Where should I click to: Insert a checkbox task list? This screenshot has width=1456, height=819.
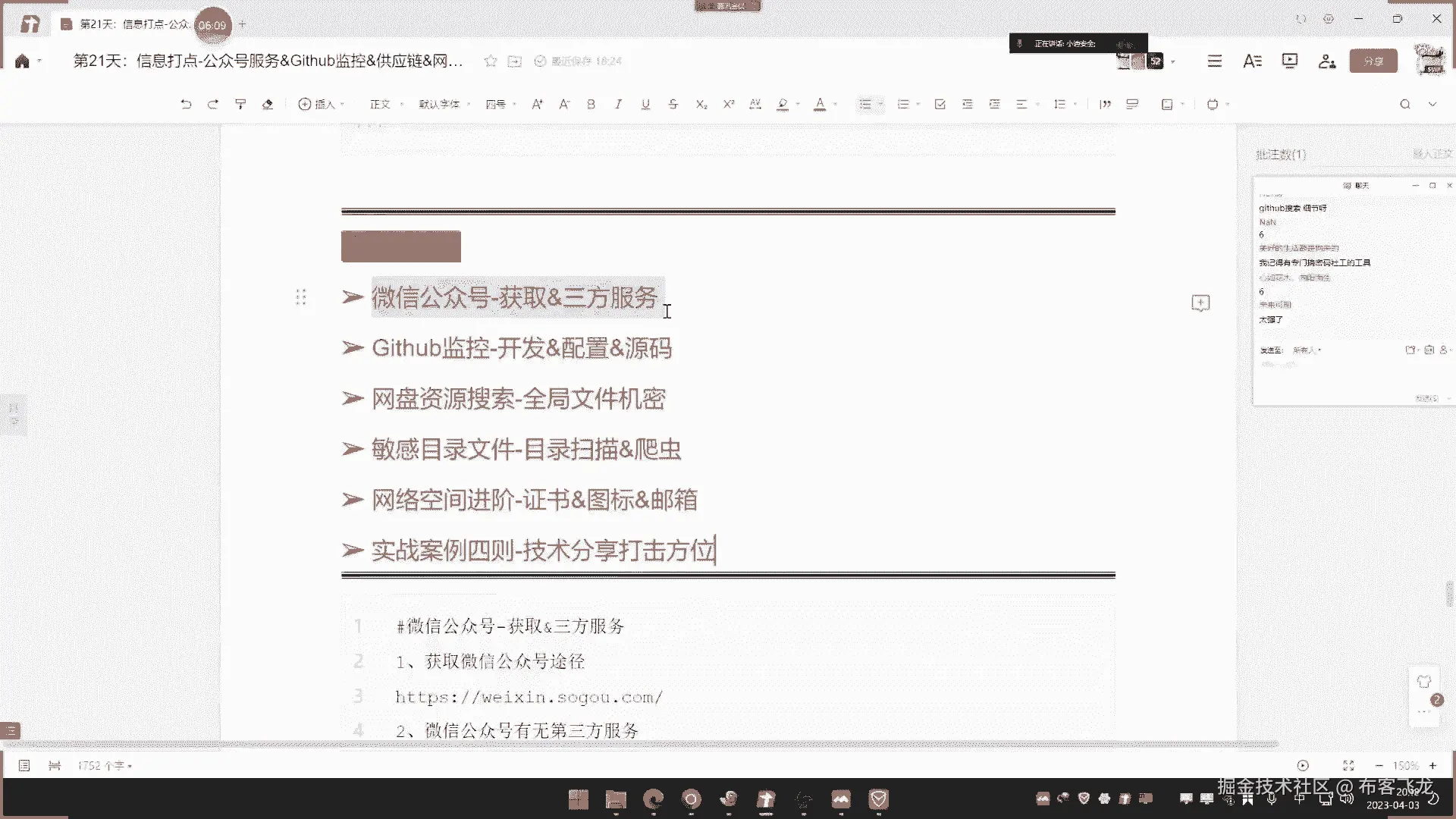940,105
